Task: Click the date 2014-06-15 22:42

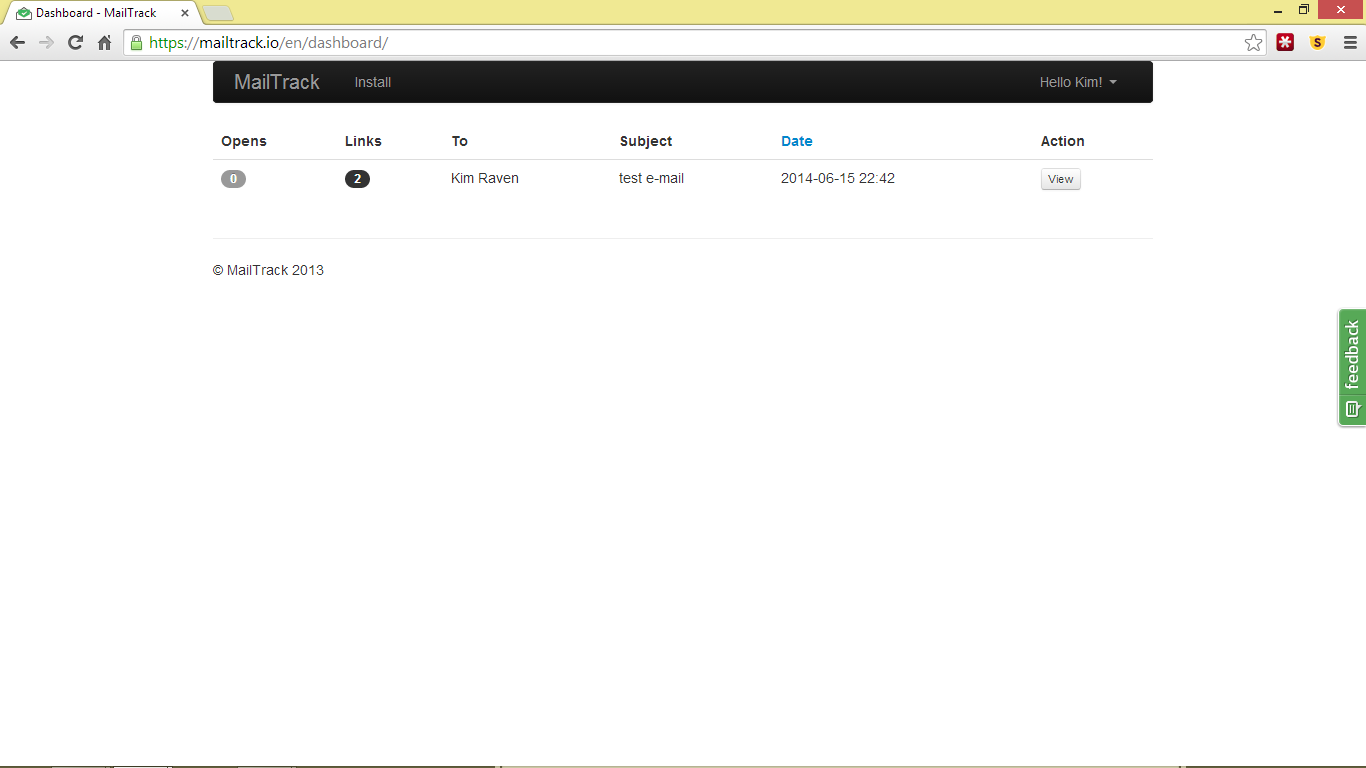Action: pos(838,178)
